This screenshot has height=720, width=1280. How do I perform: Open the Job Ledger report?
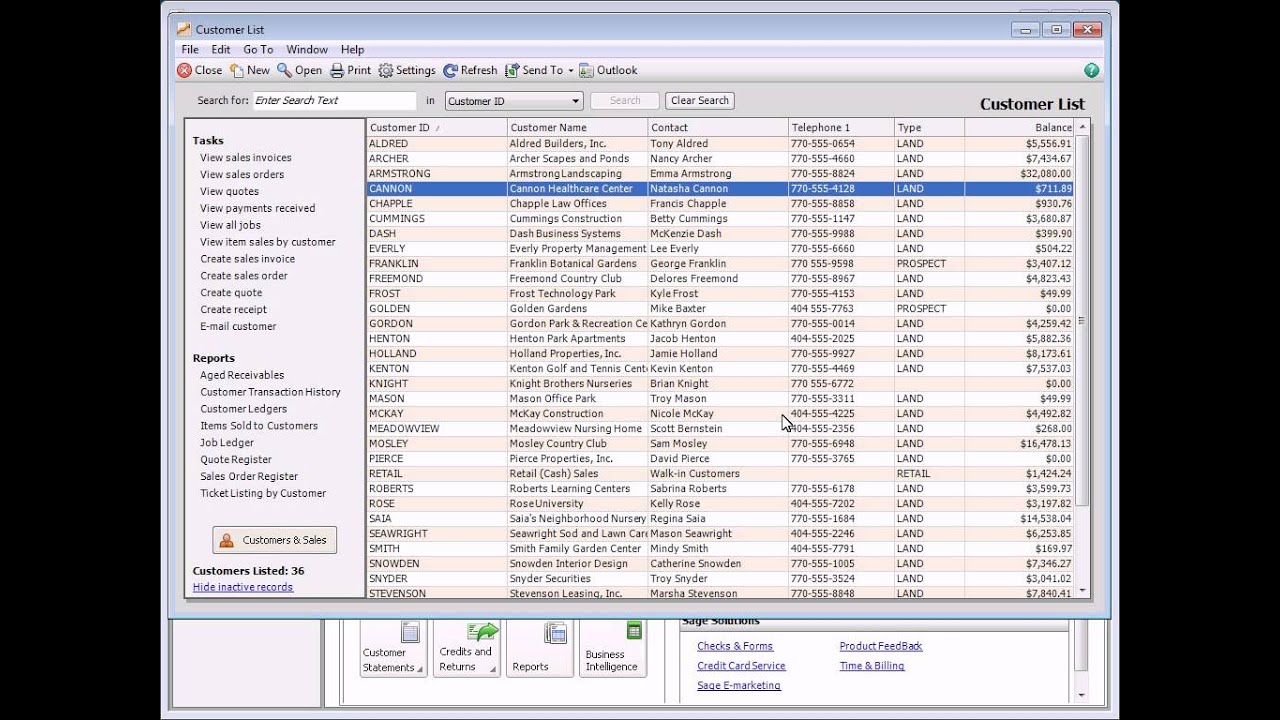tap(227, 442)
